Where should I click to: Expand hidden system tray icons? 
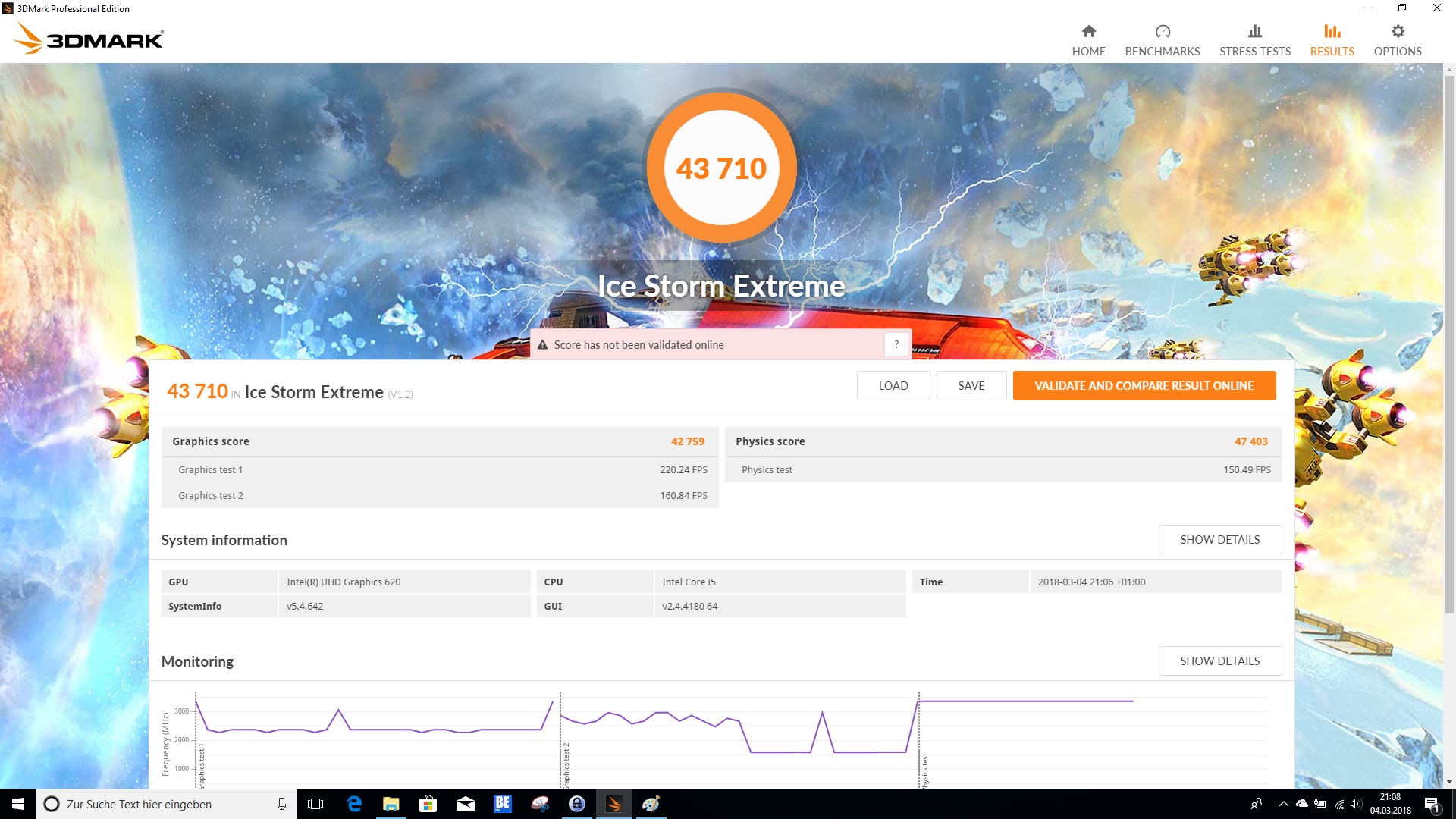pos(1283,804)
